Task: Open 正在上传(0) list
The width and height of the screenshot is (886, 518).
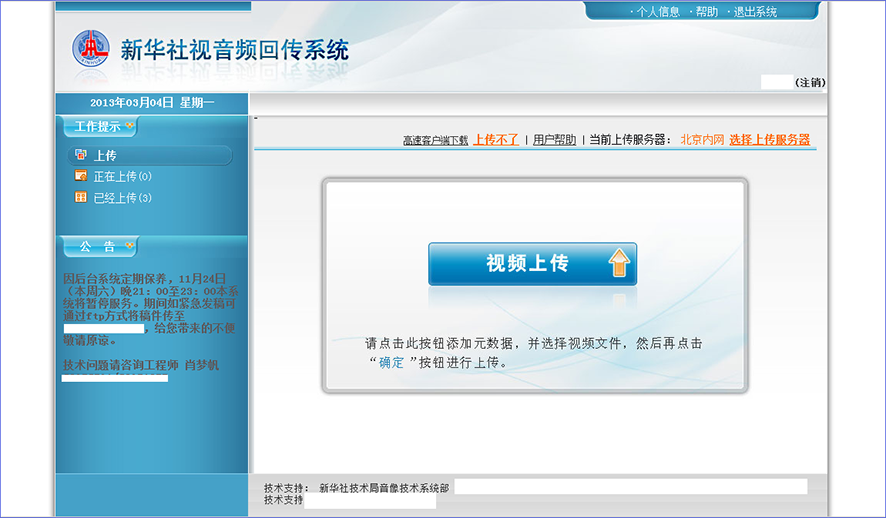Action: pyautogui.click(x=123, y=177)
